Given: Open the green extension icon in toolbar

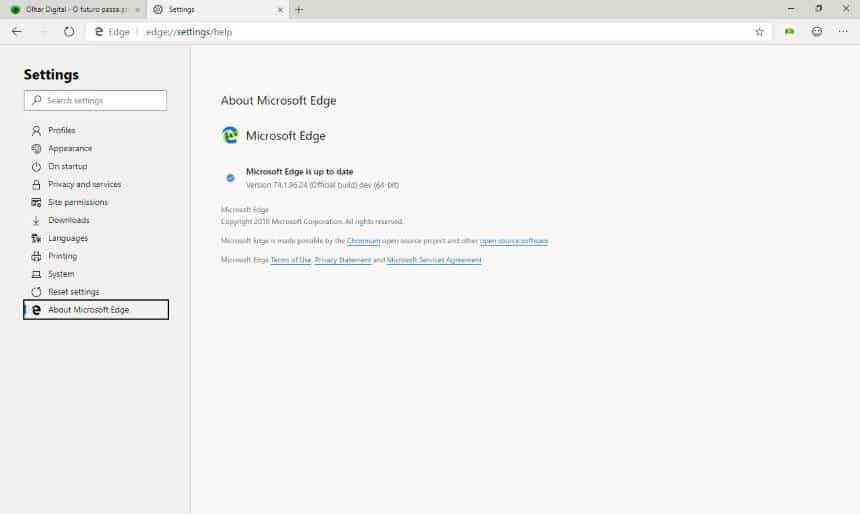Looking at the screenshot, I should (x=789, y=32).
